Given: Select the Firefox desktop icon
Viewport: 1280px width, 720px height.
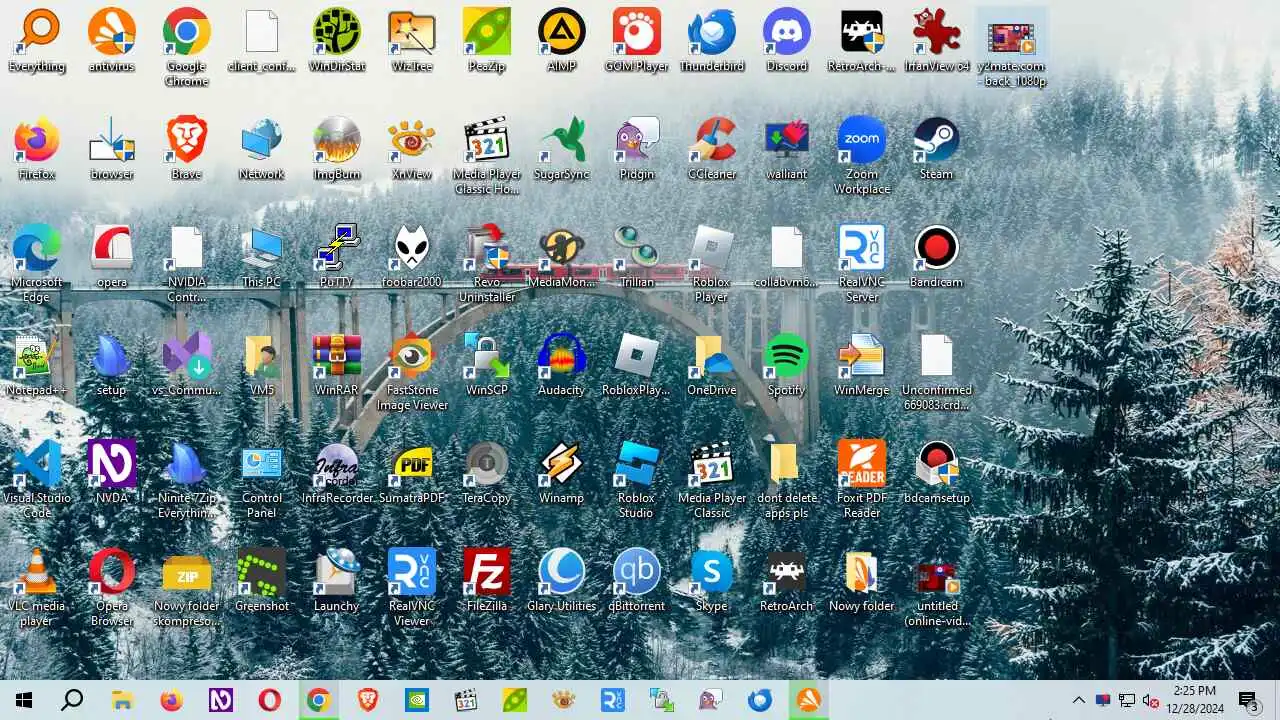Looking at the screenshot, I should pyautogui.click(x=37, y=148).
